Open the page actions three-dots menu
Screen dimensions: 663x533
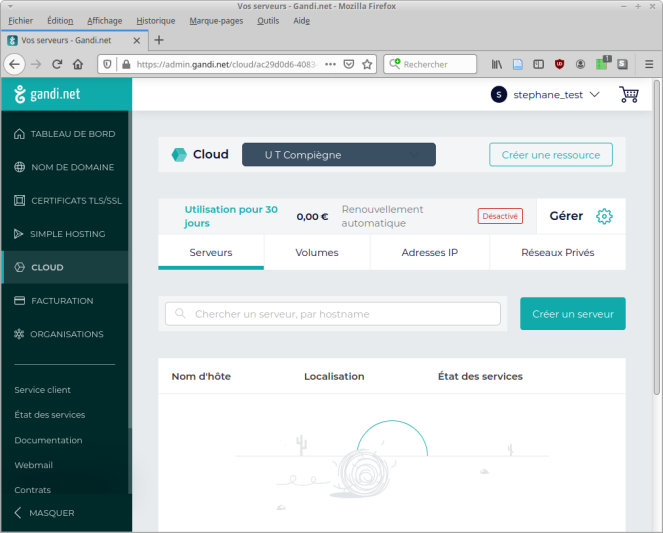(330, 64)
